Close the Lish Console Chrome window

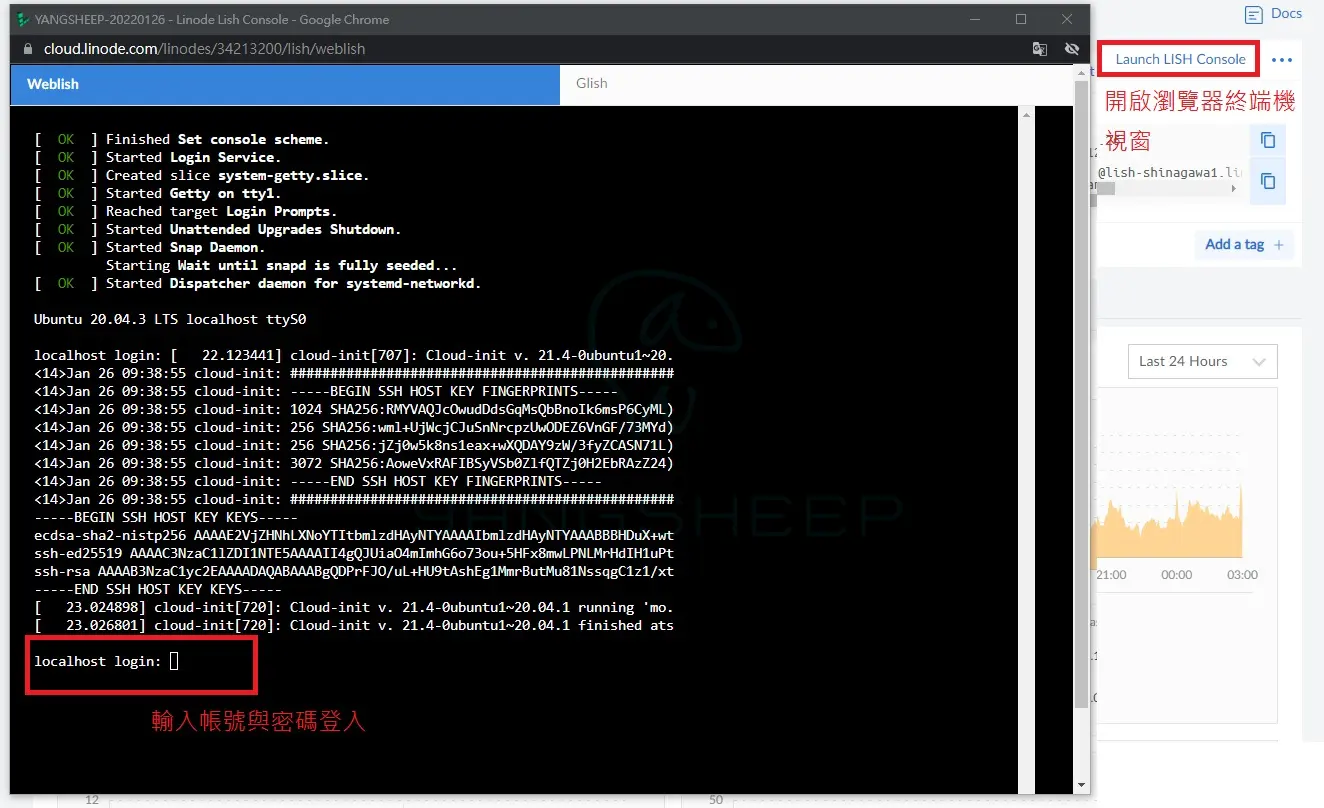(1066, 19)
